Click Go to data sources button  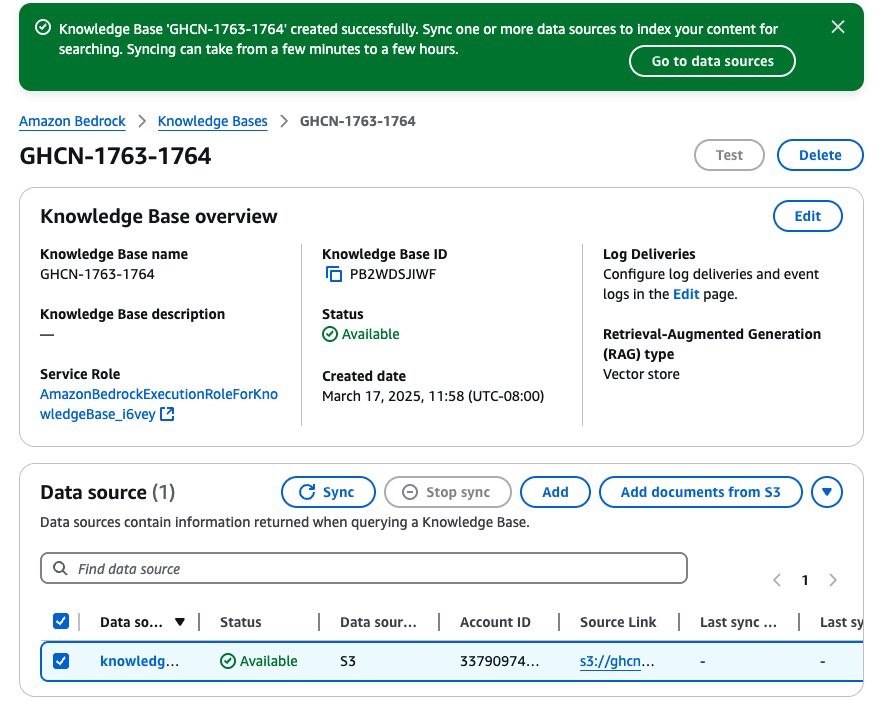[713, 61]
